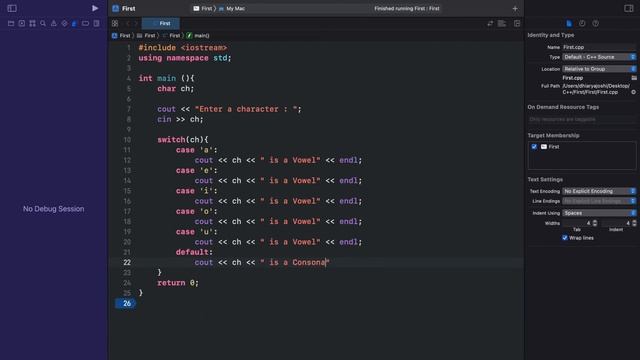Open related items grid menu
The height and width of the screenshot is (360, 640).
pos(115,24)
